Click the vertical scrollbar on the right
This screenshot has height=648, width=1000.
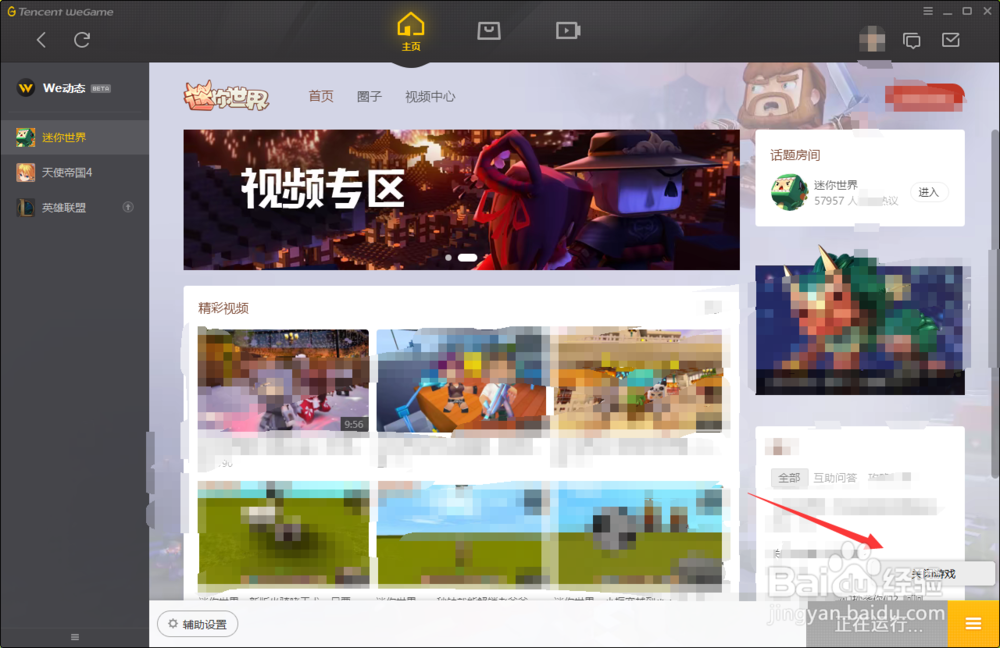pyautogui.click(x=995, y=303)
